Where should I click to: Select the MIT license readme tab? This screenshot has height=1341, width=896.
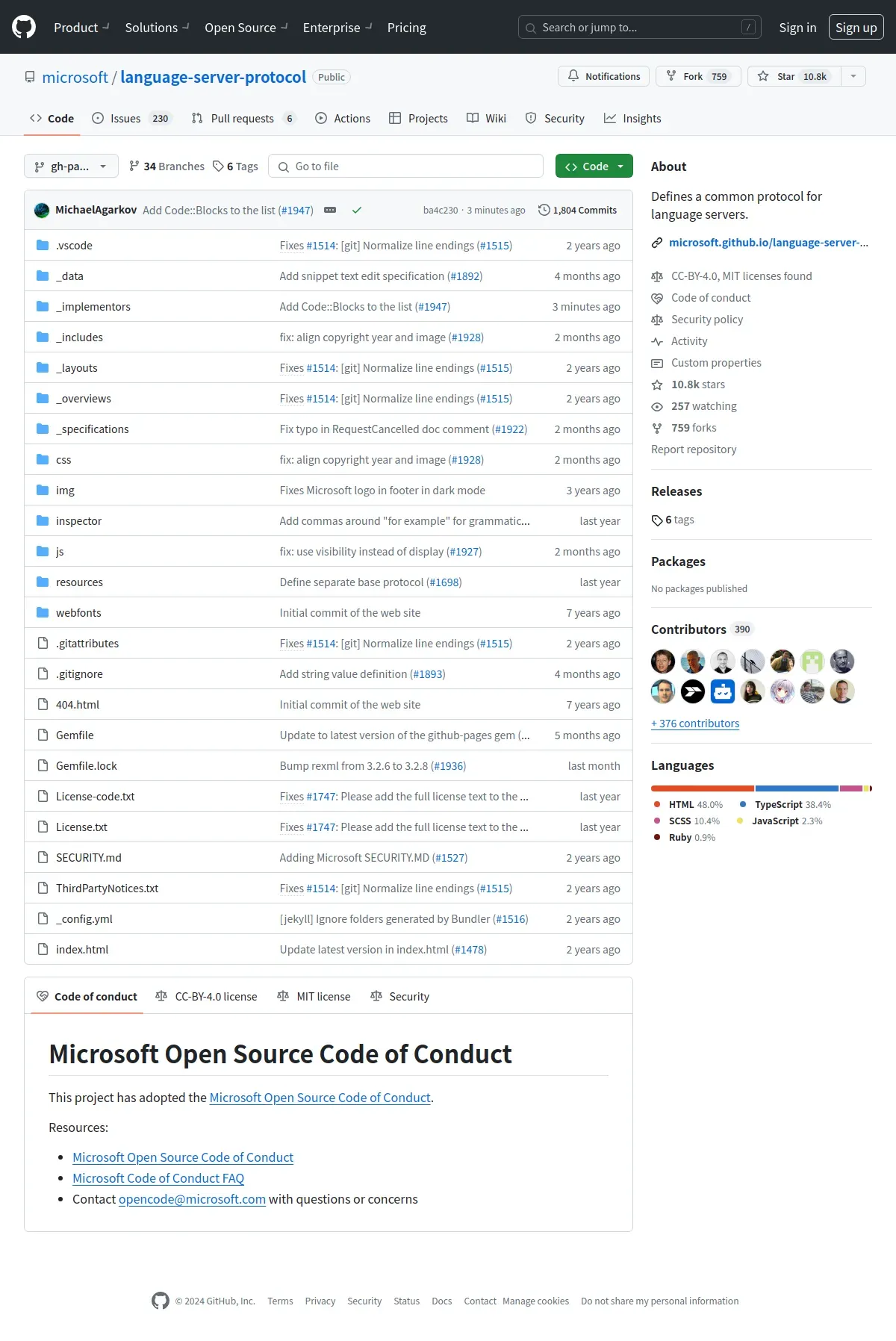click(x=314, y=997)
